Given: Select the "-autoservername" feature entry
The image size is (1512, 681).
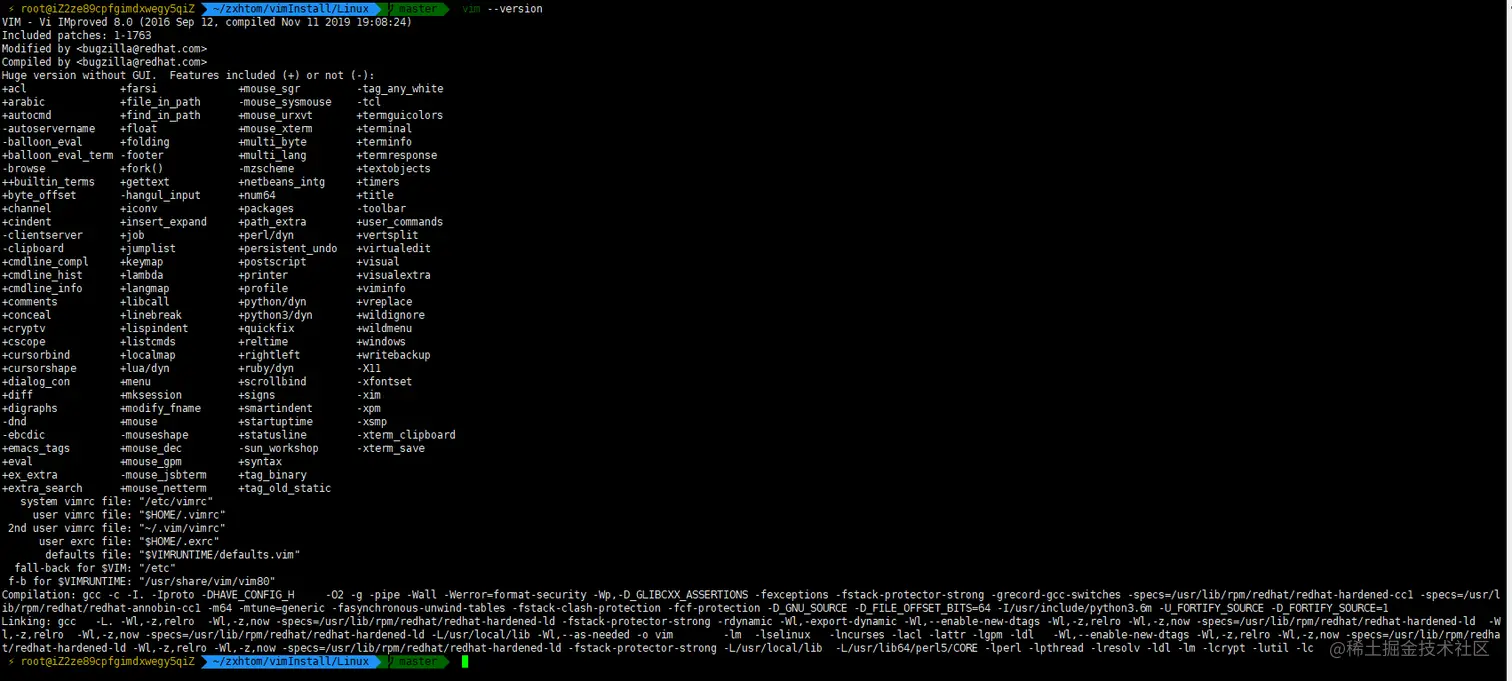Looking at the screenshot, I should [x=49, y=128].
